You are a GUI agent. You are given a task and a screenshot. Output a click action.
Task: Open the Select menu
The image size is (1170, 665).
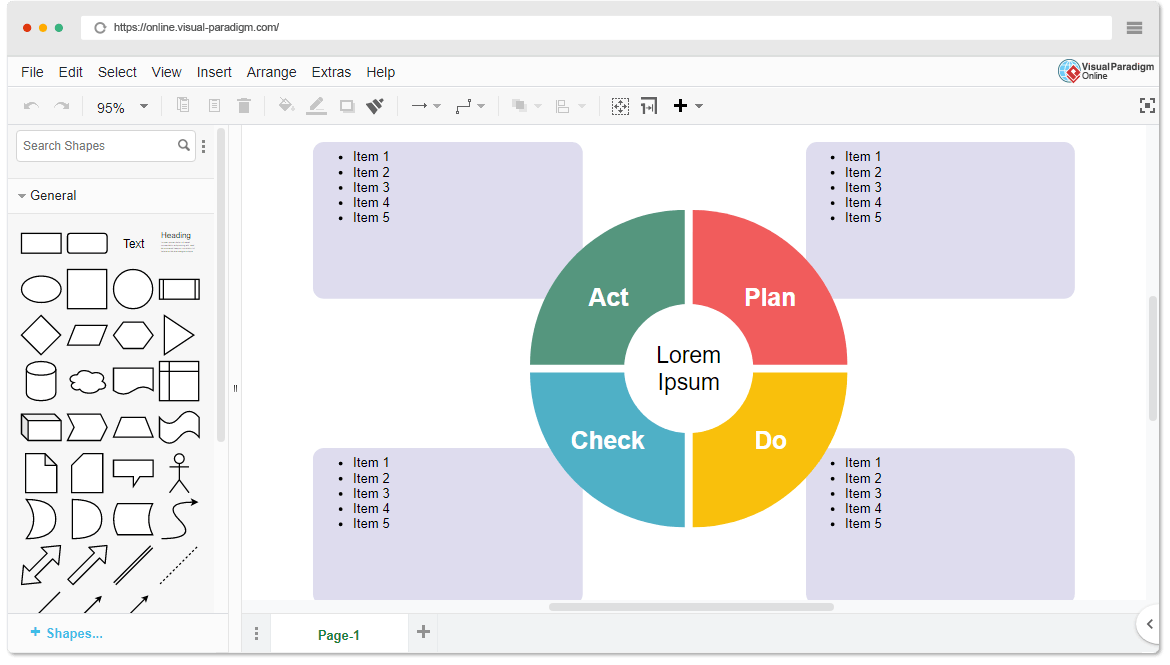point(117,72)
